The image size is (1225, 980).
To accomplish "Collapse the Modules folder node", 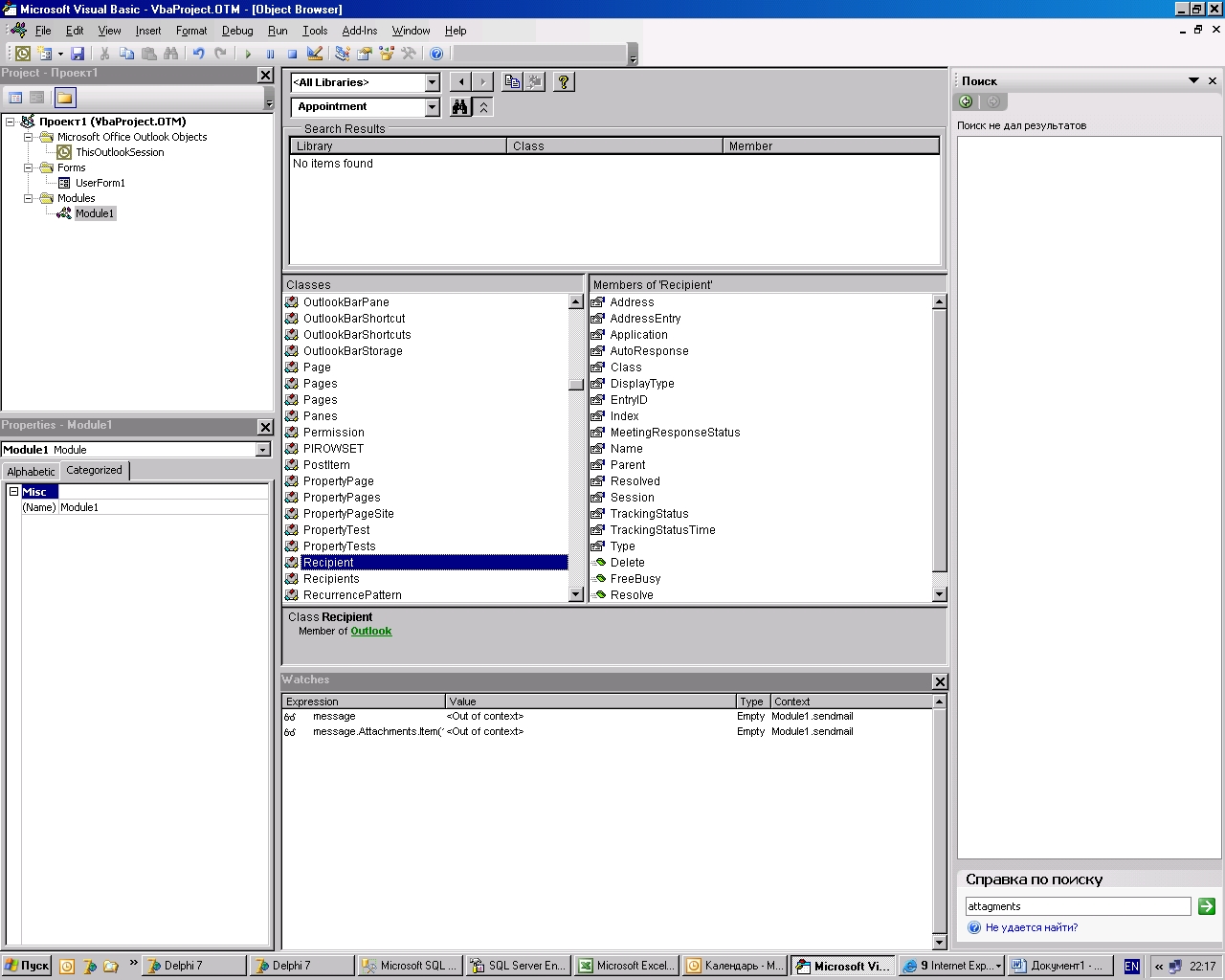I will (x=29, y=198).
